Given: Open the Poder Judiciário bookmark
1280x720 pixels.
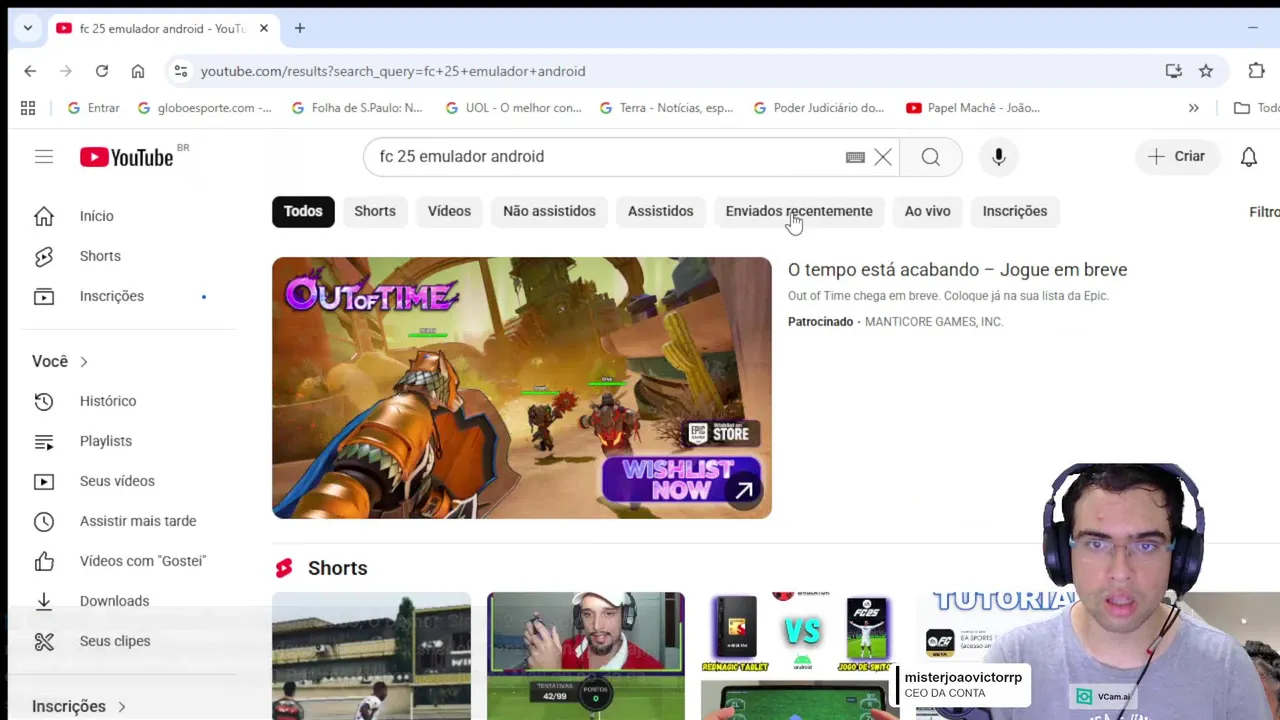Looking at the screenshot, I should click(x=819, y=108).
